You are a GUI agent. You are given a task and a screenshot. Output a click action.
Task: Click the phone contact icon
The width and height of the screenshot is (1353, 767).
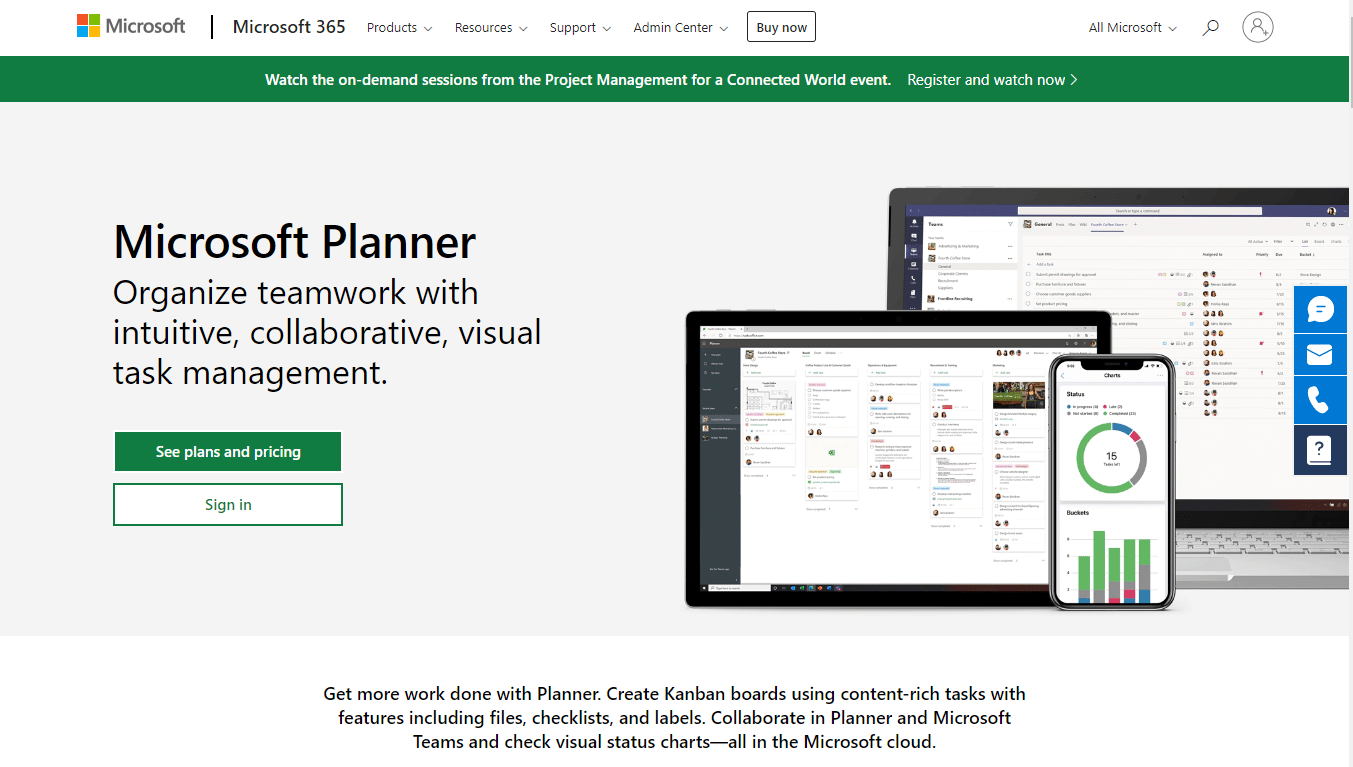(1320, 399)
